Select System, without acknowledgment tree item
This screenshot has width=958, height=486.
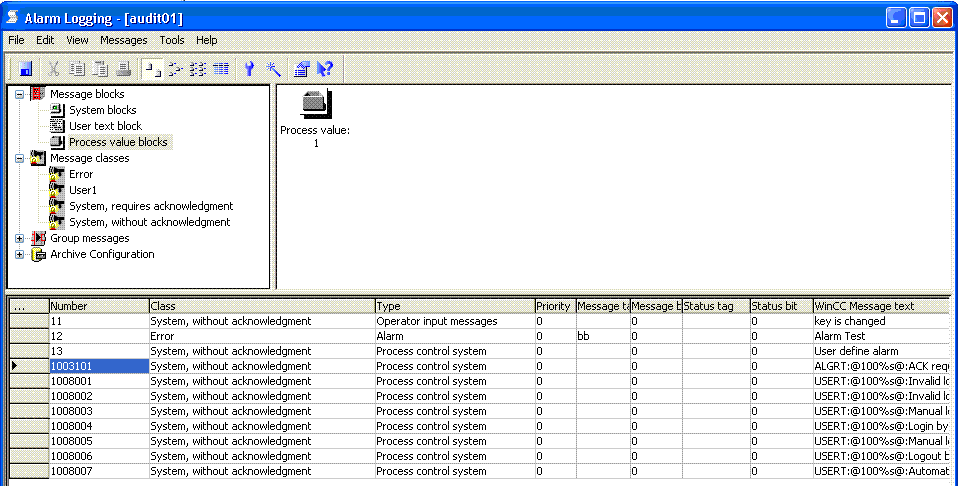point(150,222)
